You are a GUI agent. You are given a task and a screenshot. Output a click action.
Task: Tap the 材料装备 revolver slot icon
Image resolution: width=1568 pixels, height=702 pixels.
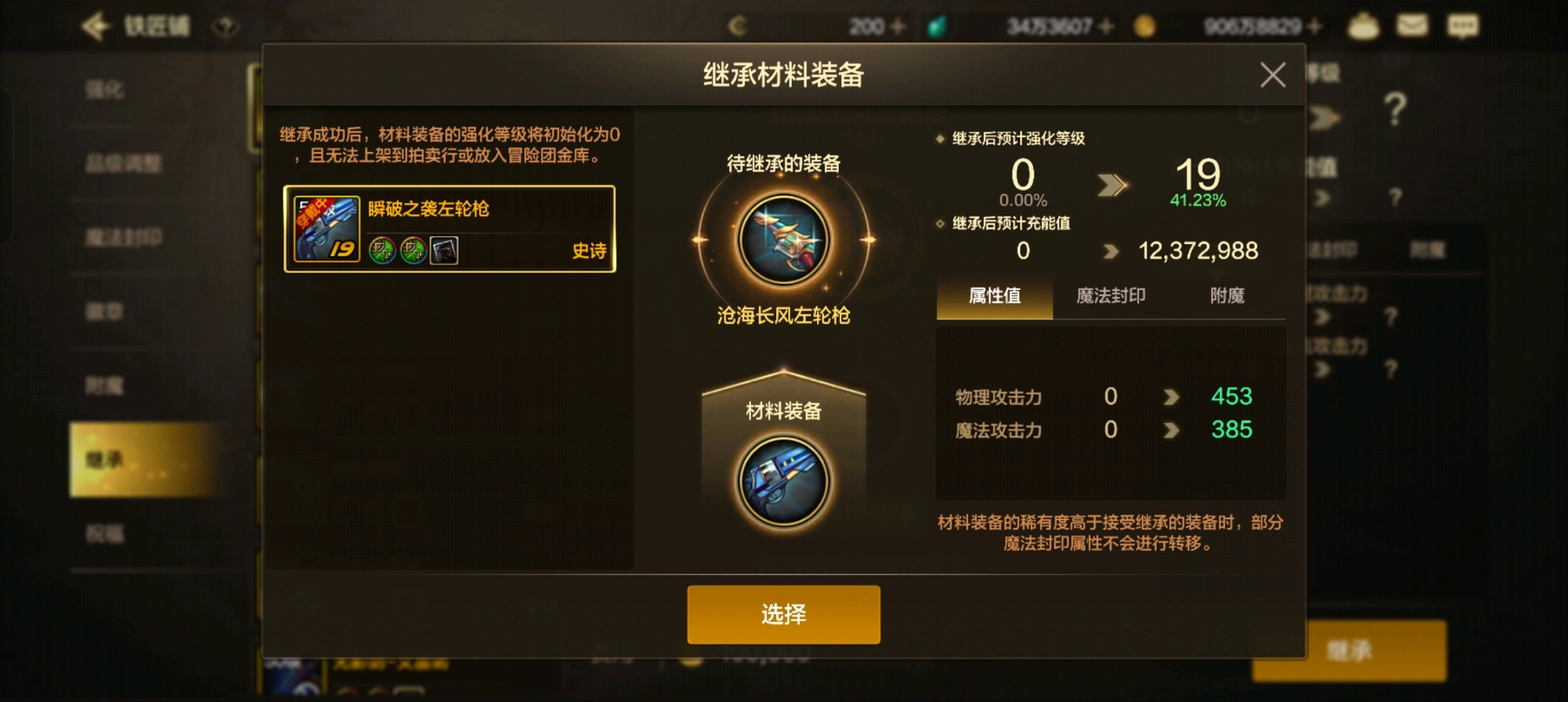783,481
